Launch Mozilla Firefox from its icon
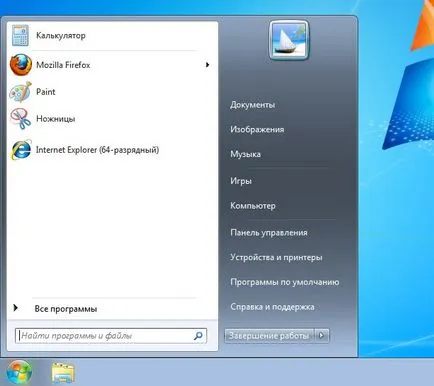The width and height of the screenshot is (434, 386). [21, 65]
